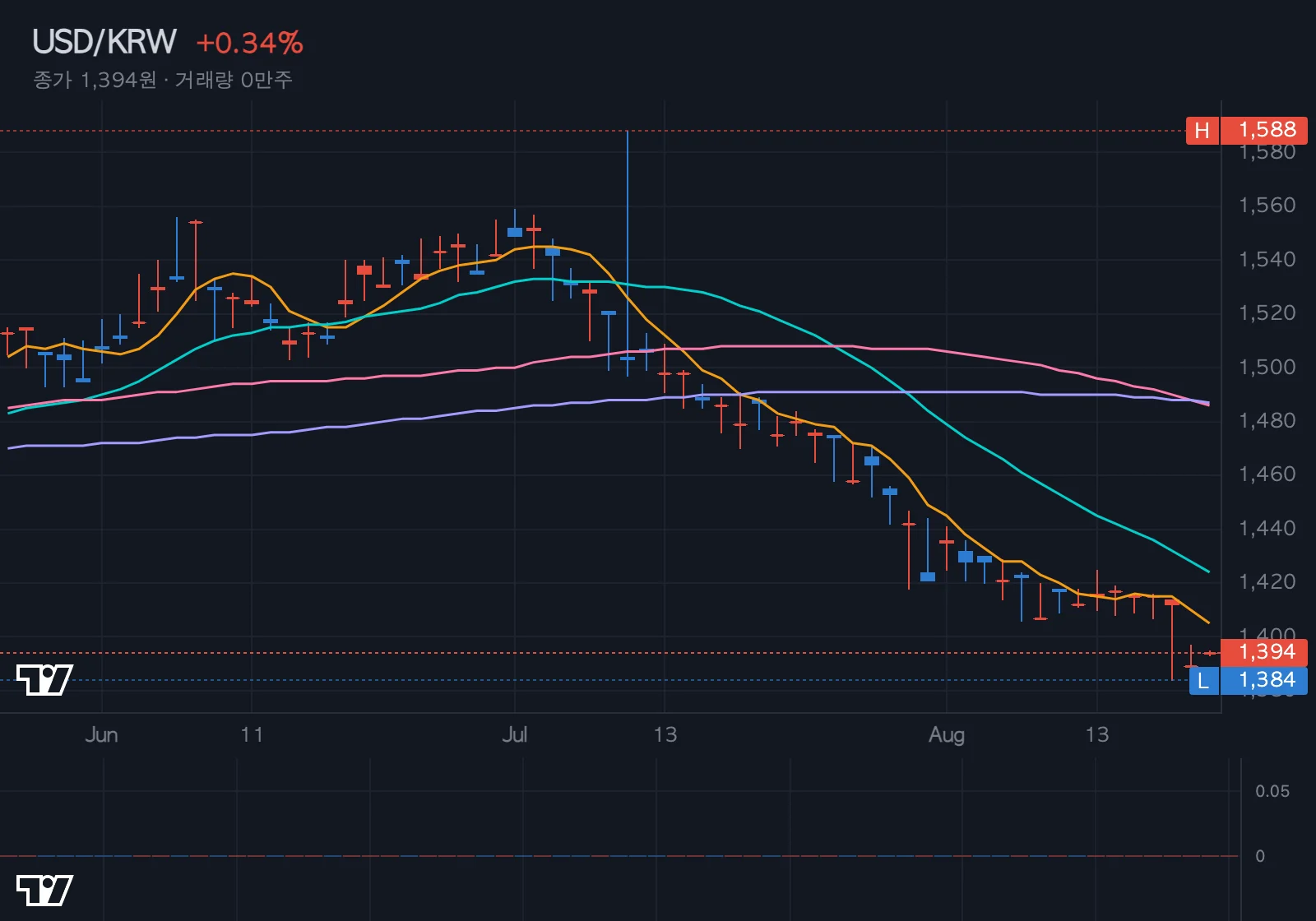The width and height of the screenshot is (1316, 921).
Task: Click the long red candle dropping to 1,384
Action: click(1172, 640)
